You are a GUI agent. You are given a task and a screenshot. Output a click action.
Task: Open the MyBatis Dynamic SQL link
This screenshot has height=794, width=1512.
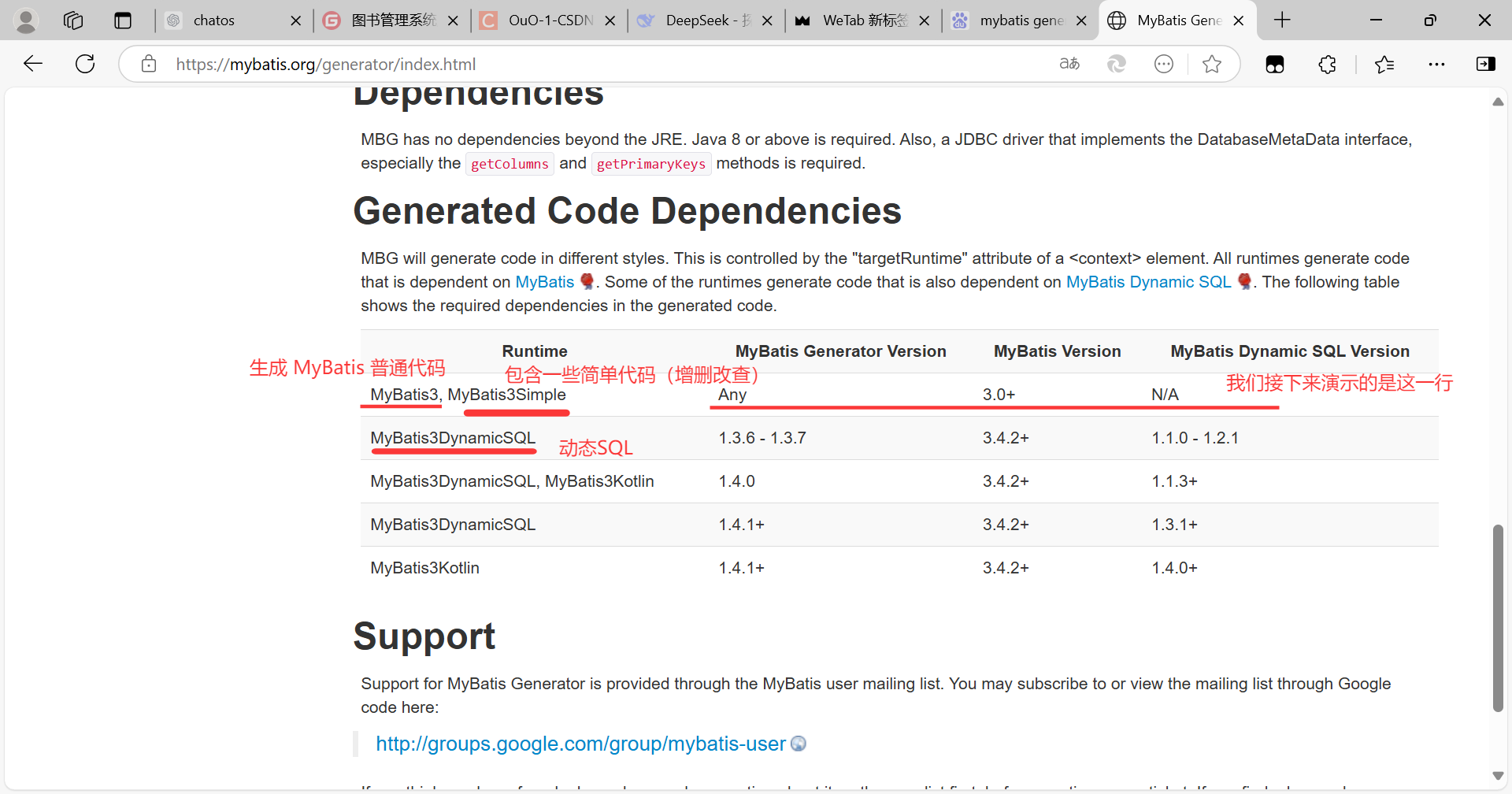click(x=1148, y=282)
